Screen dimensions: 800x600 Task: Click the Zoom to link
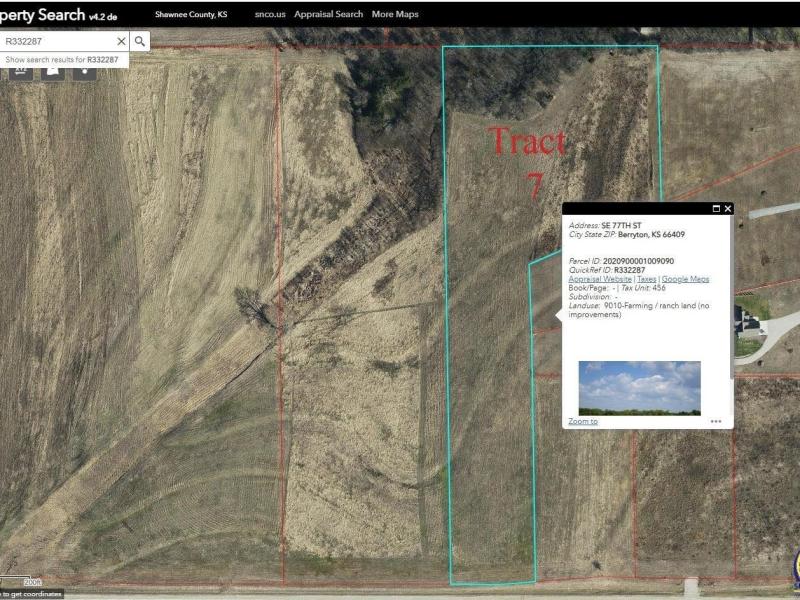click(x=583, y=421)
